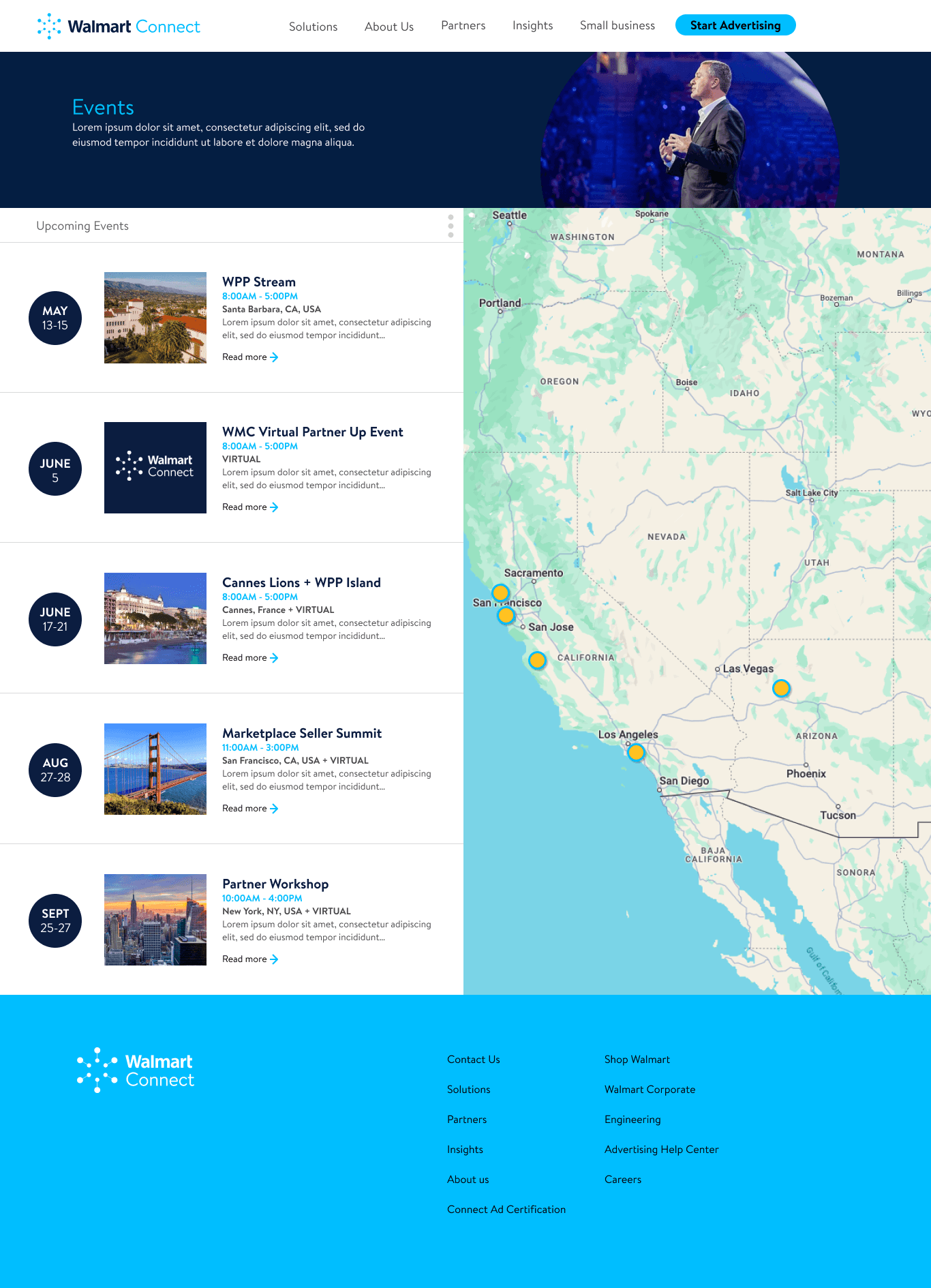Open Engineering footer link
Image resolution: width=931 pixels, height=1288 pixels.
[632, 1120]
